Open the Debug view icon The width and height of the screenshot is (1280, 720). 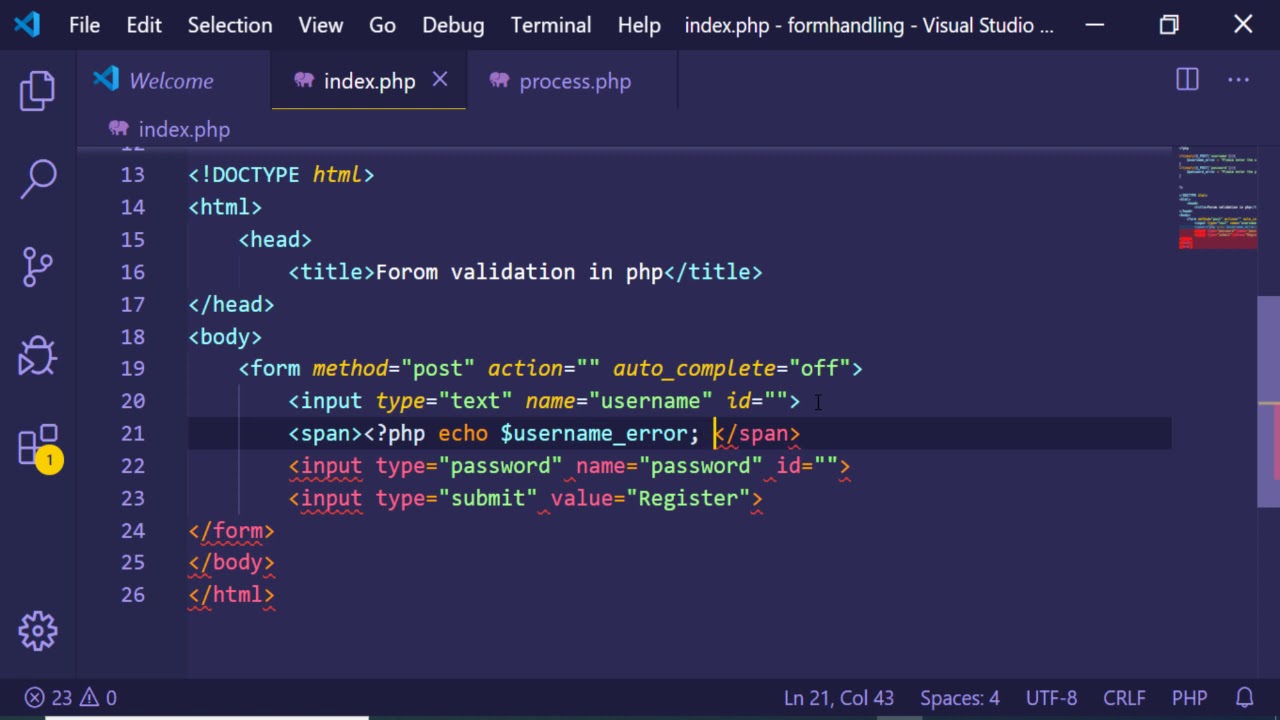point(38,355)
